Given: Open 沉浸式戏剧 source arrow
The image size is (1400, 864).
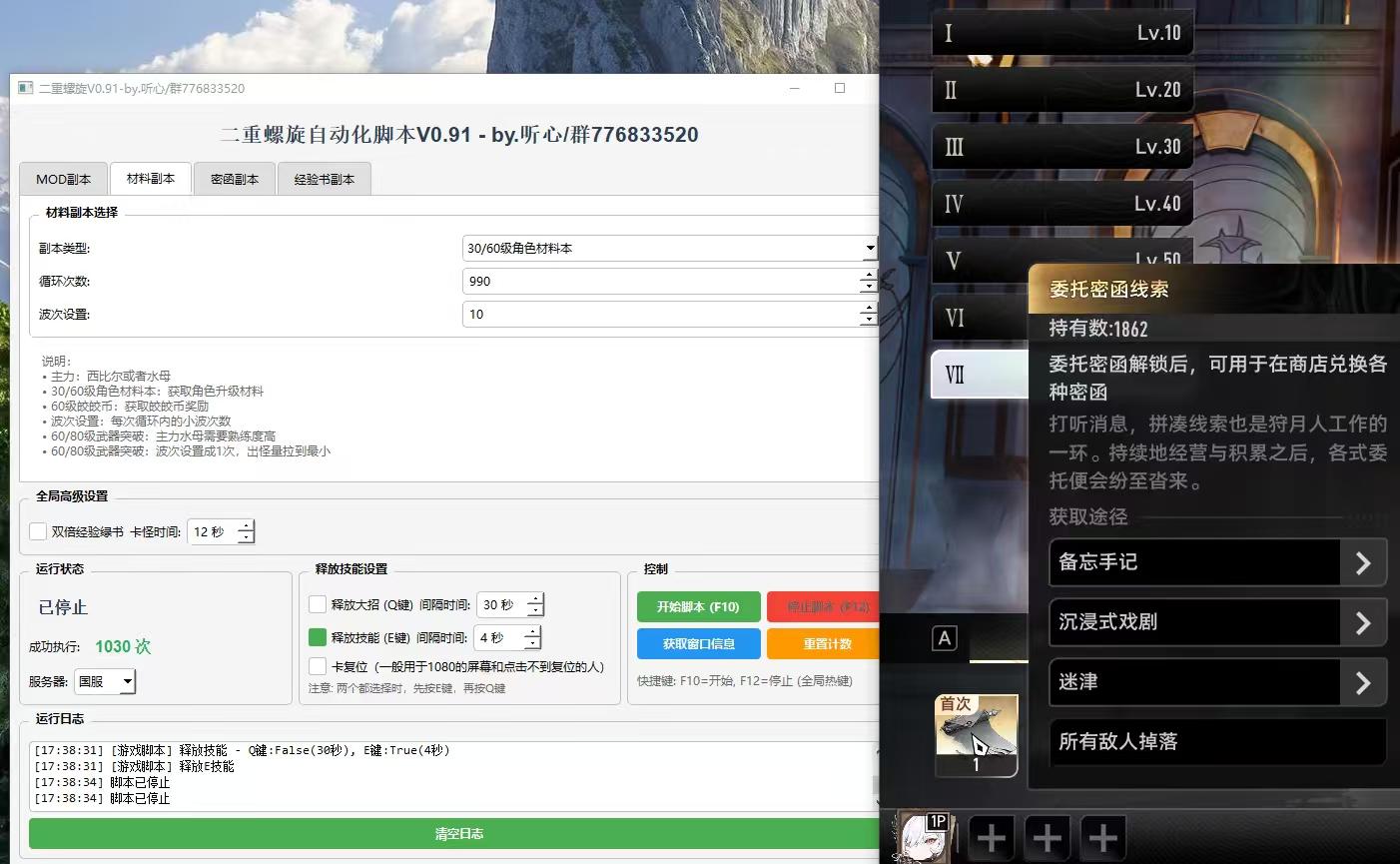Looking at the screenshot, I should click(x=1363, y=622).
